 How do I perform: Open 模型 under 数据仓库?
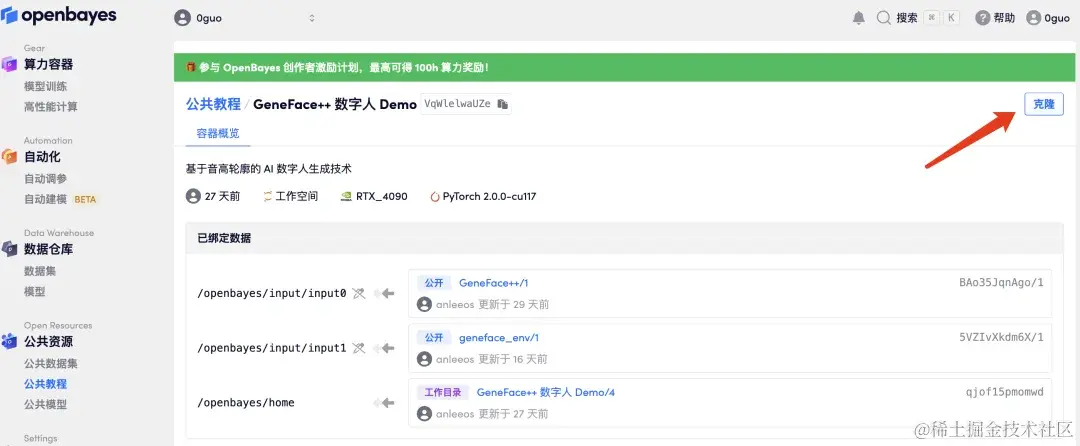(34, 291)
